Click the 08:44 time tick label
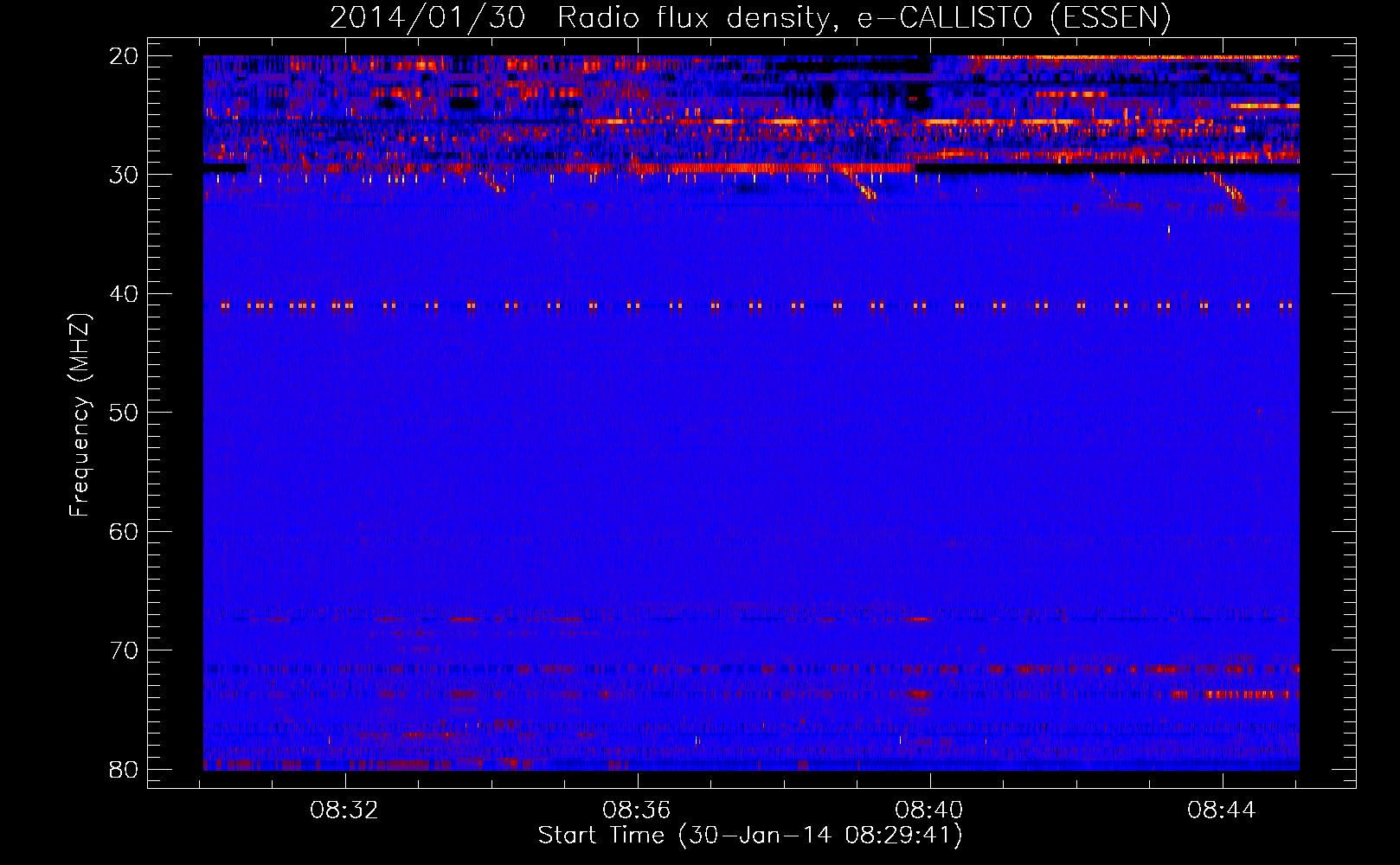The height and width of the screenshot is (865, 1400). 1222,811
